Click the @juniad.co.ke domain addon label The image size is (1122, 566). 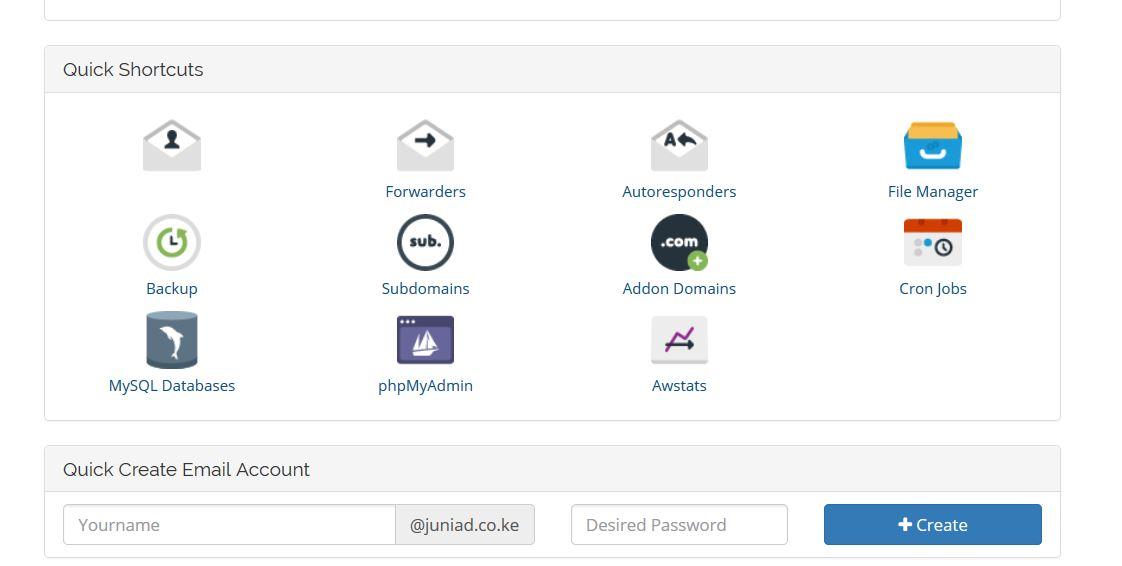tap(465, 525)
